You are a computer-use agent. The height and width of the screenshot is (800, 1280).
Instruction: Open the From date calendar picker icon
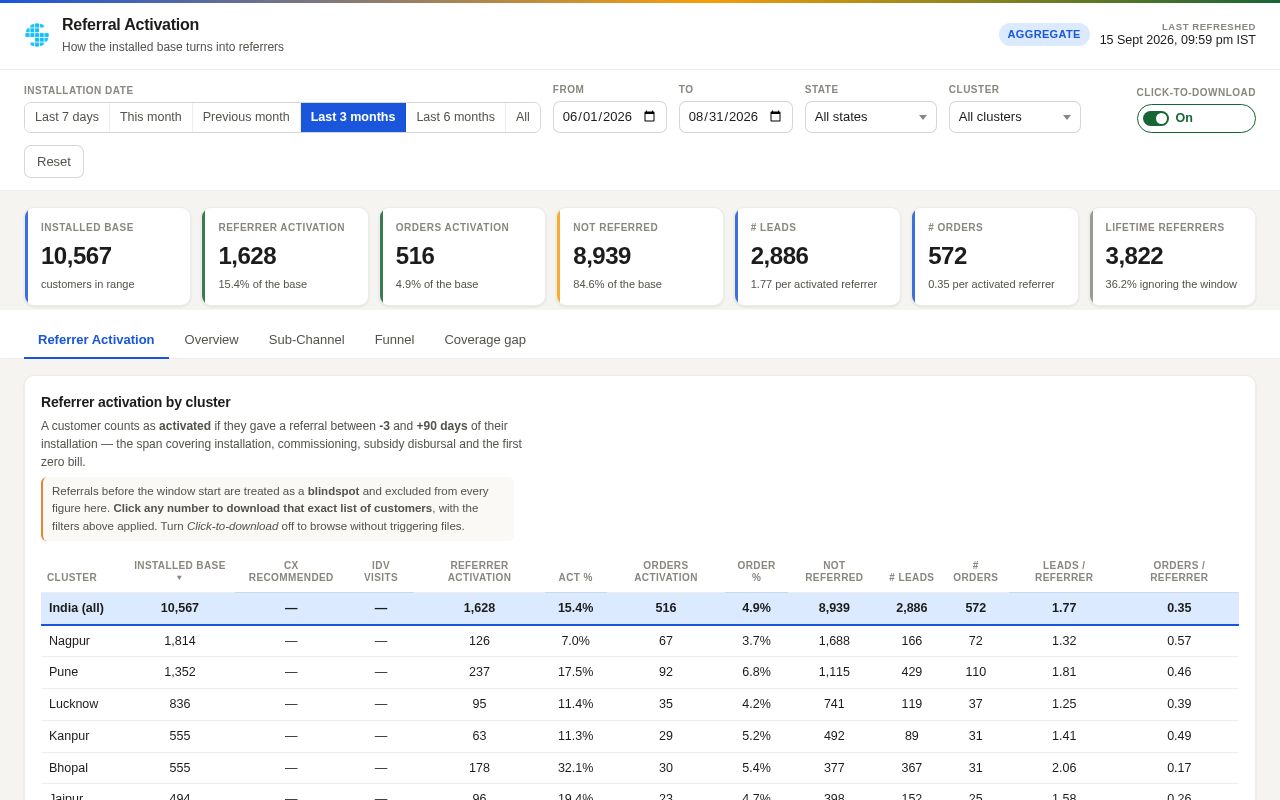(649, 117)
